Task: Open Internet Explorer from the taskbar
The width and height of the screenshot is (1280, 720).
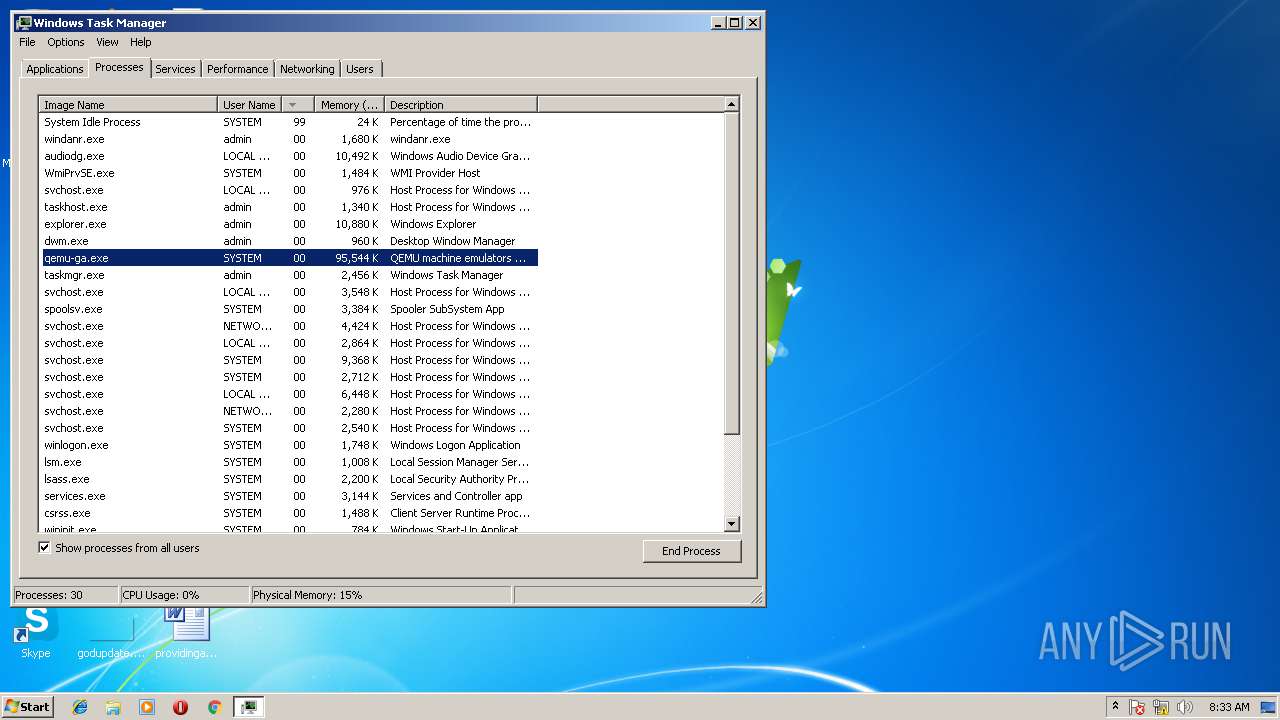Action: click(80, 707)
